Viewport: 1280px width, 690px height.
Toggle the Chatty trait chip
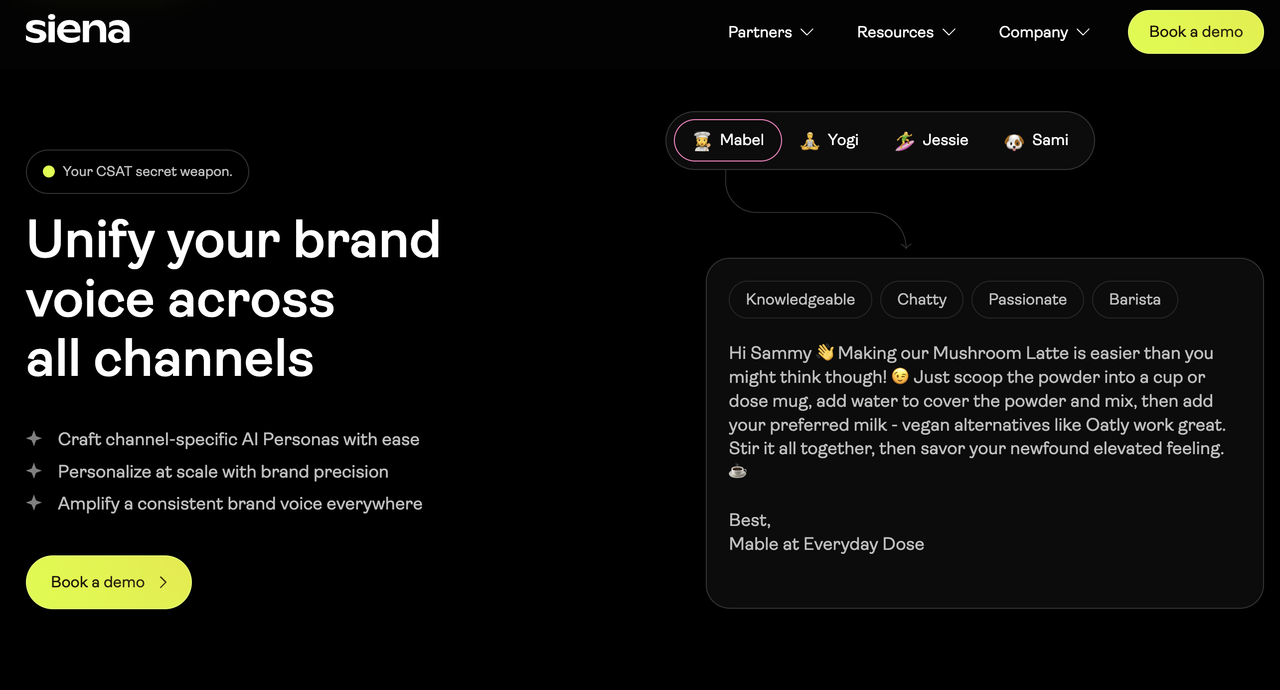tap(922, 299)
